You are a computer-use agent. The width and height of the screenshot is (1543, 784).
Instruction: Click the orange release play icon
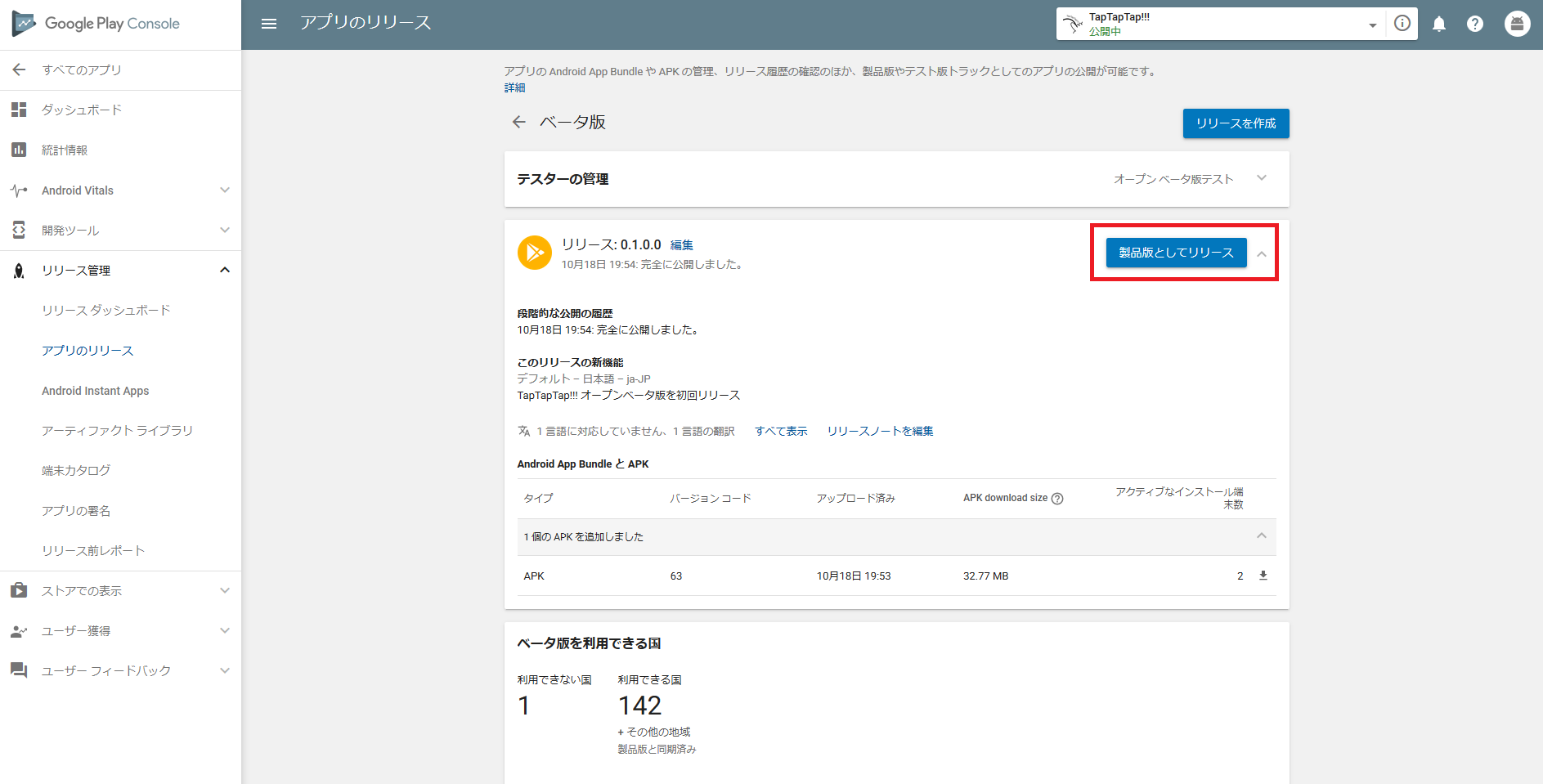click(535, 253)
